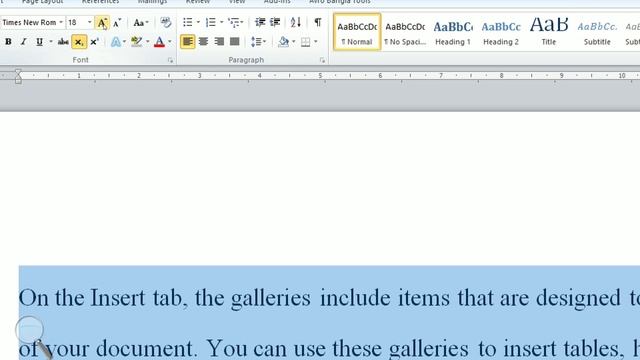The height and width of the screenshot is (360, 640).
Task: Open the font size dropdown
Action: click(90, 22)
